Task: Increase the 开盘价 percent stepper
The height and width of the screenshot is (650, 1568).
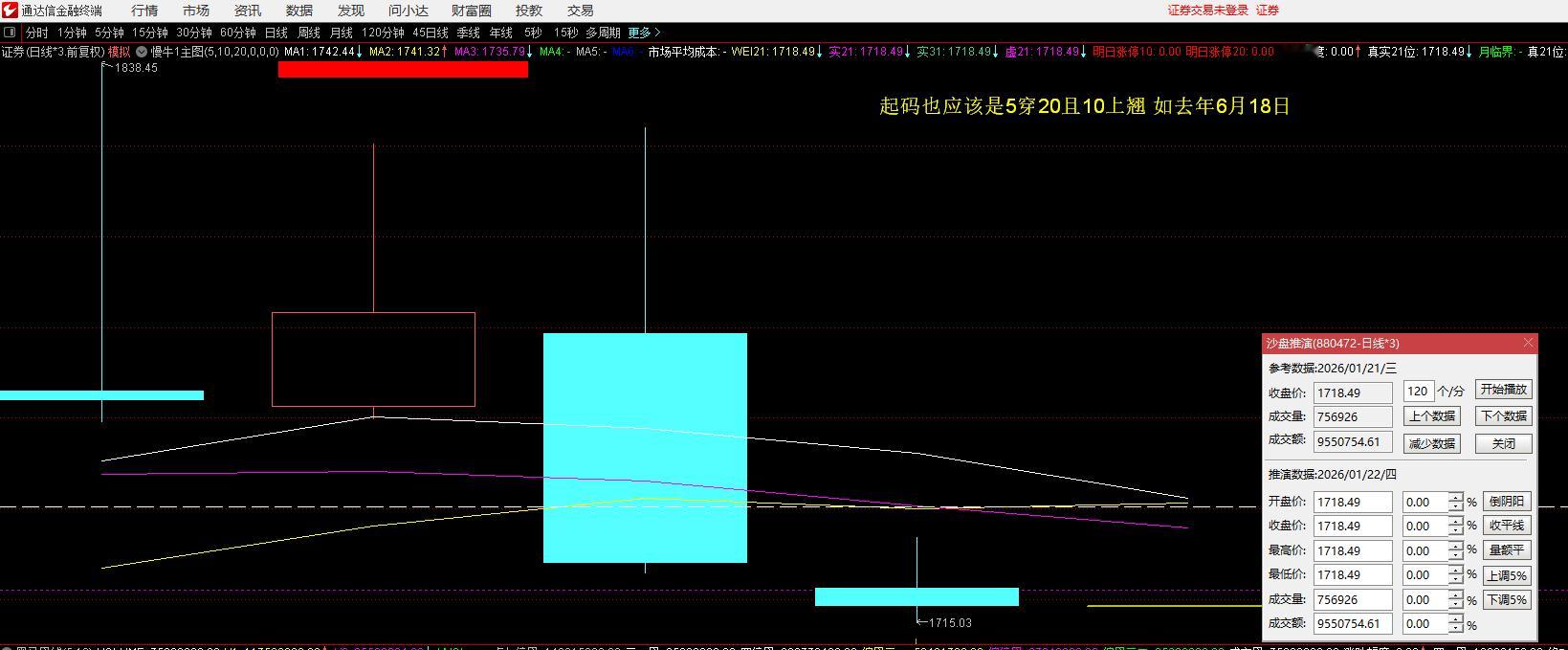Action: point(1456,497)
